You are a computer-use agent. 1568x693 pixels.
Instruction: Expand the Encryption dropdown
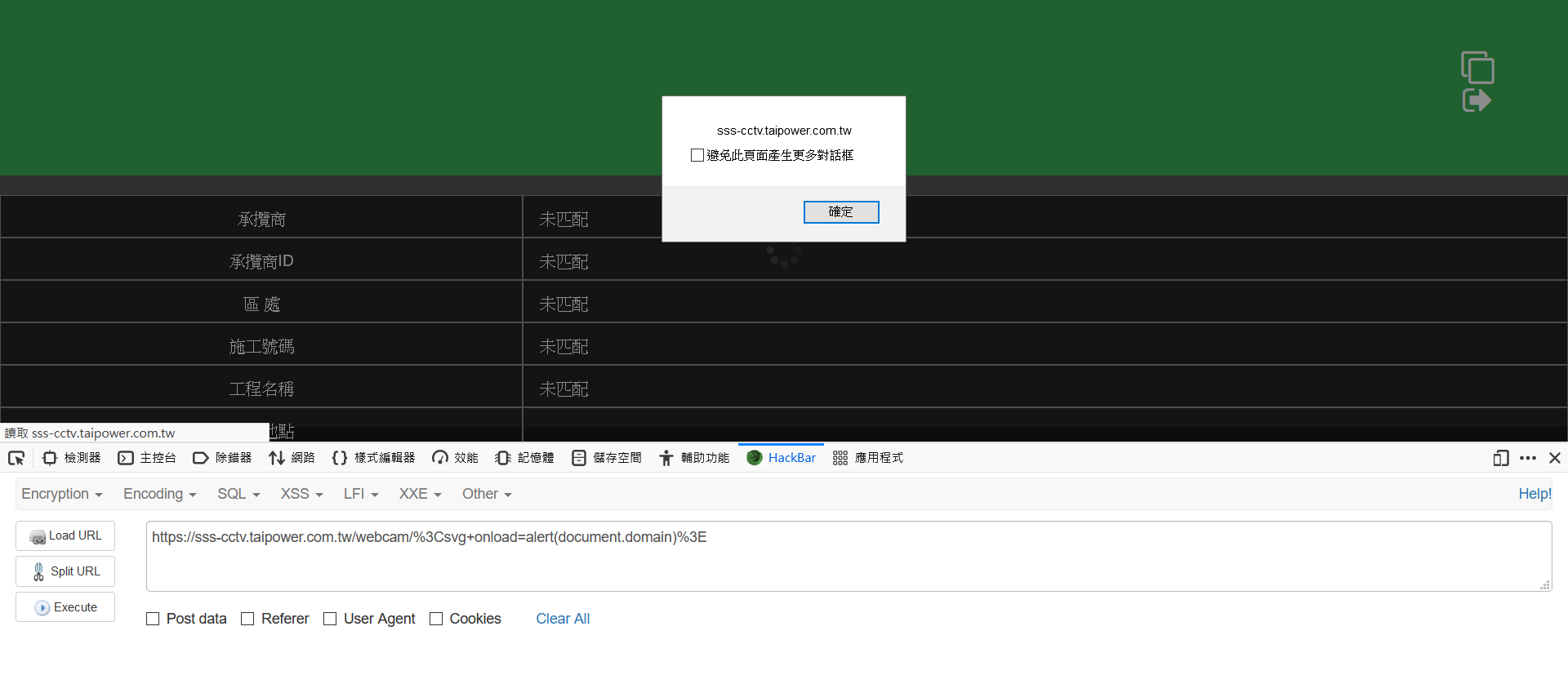(x=62, y=494)
